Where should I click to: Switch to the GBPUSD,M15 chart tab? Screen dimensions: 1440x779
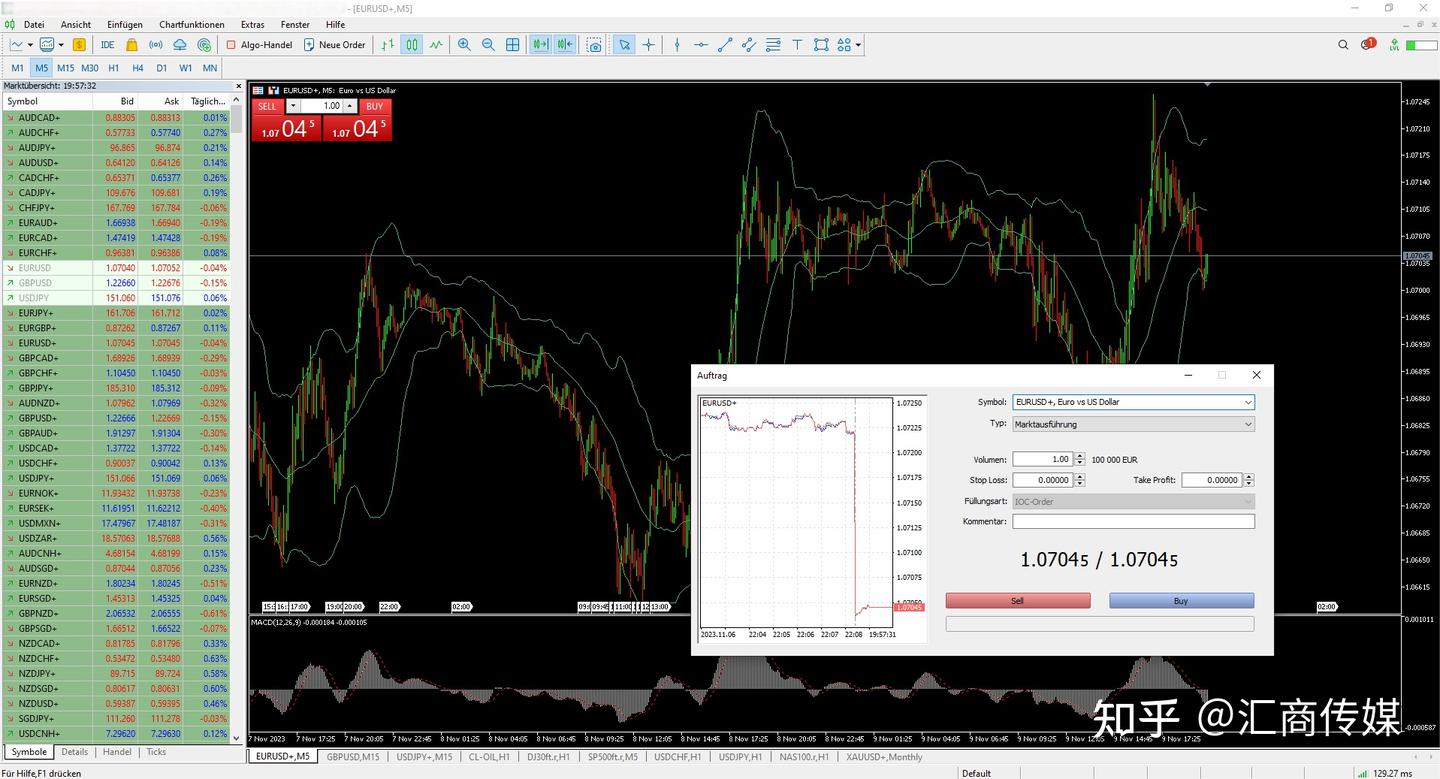coord(352,757)
